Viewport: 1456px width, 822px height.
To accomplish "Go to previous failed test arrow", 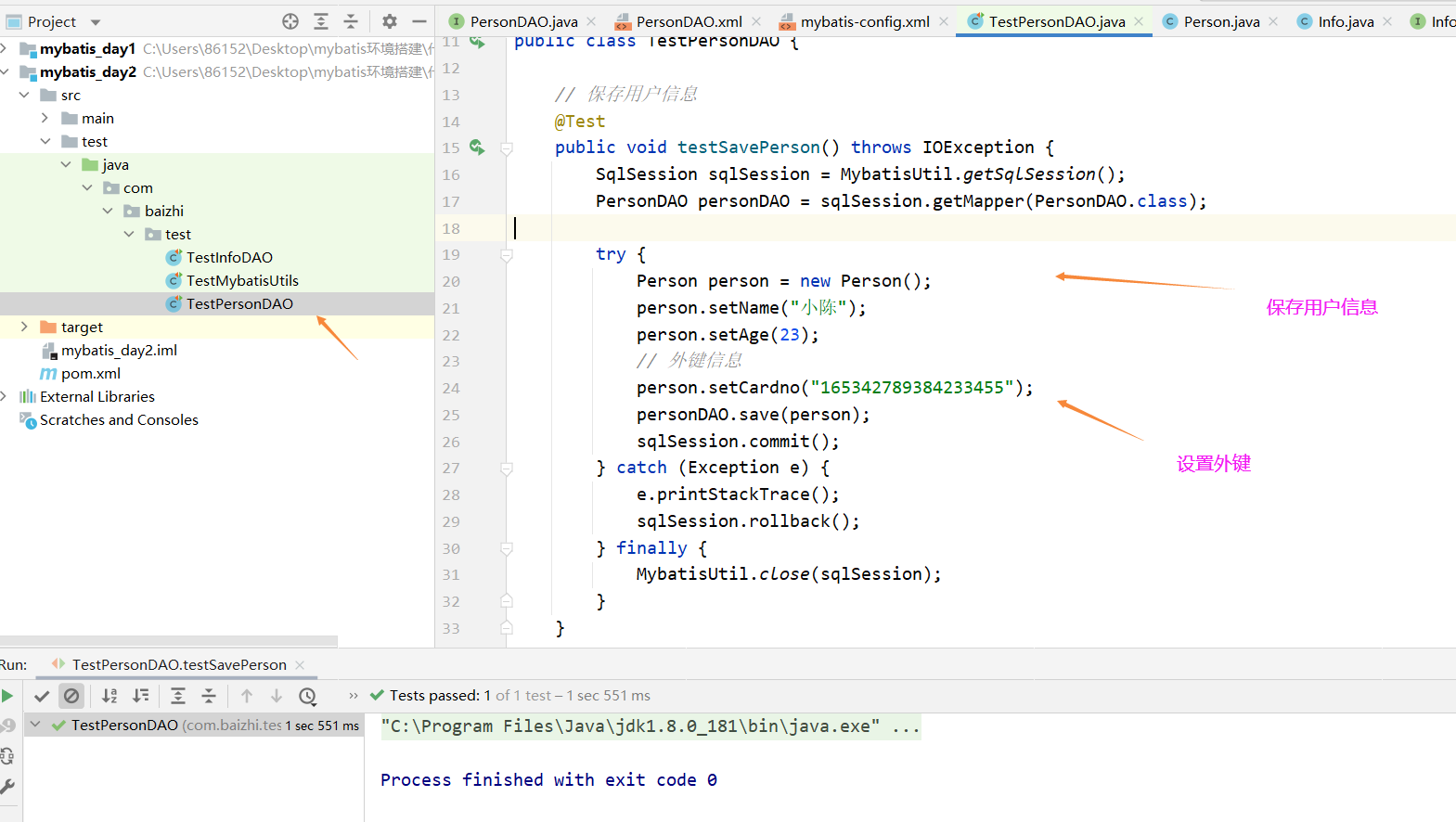I will point(247,696).
